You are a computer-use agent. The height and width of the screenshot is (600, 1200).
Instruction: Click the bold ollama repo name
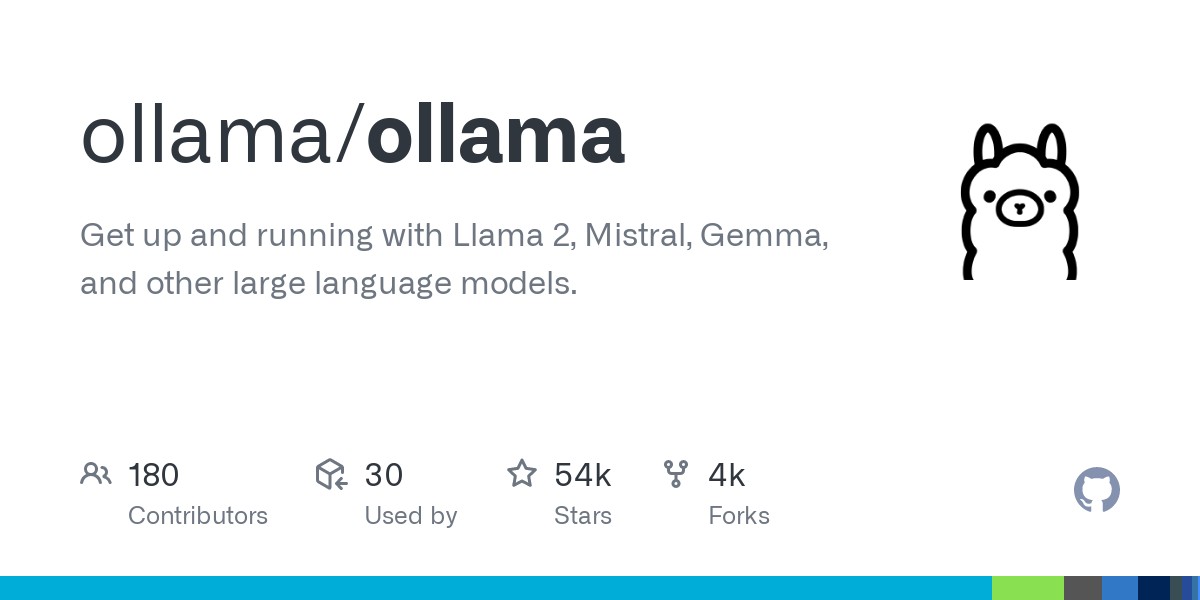[x=496, y=136]
